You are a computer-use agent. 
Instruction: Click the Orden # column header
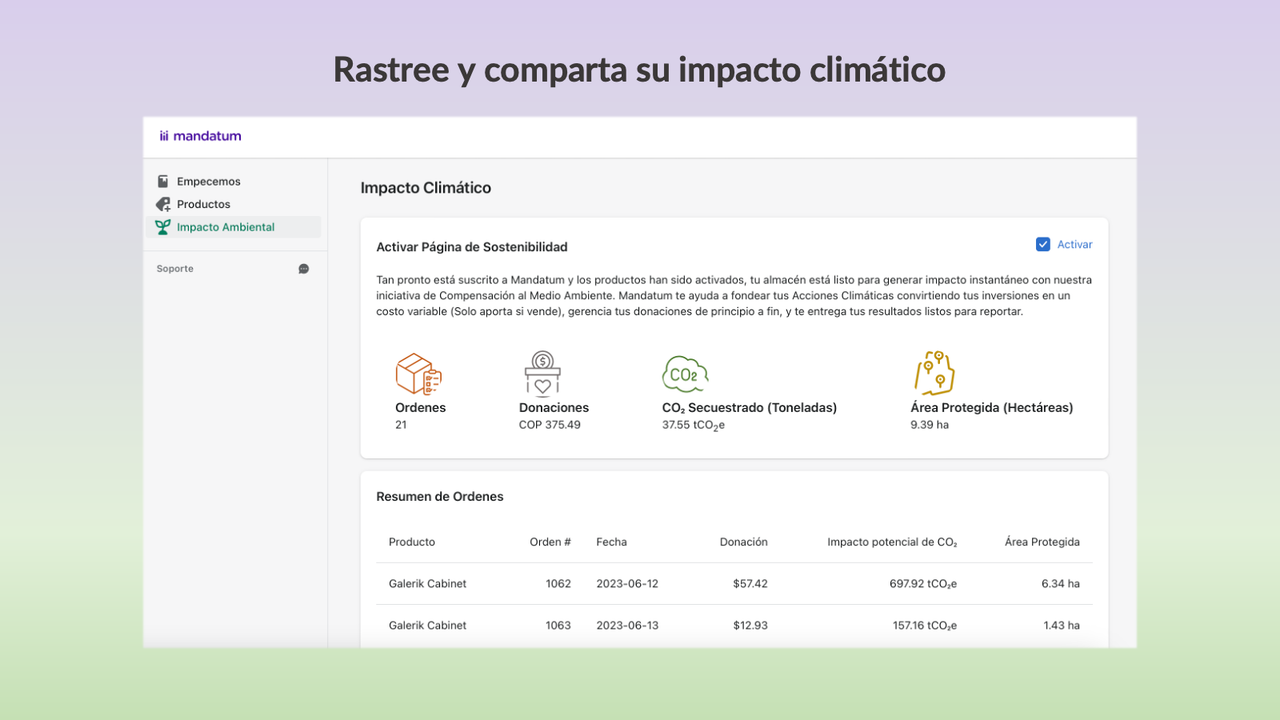550,542
